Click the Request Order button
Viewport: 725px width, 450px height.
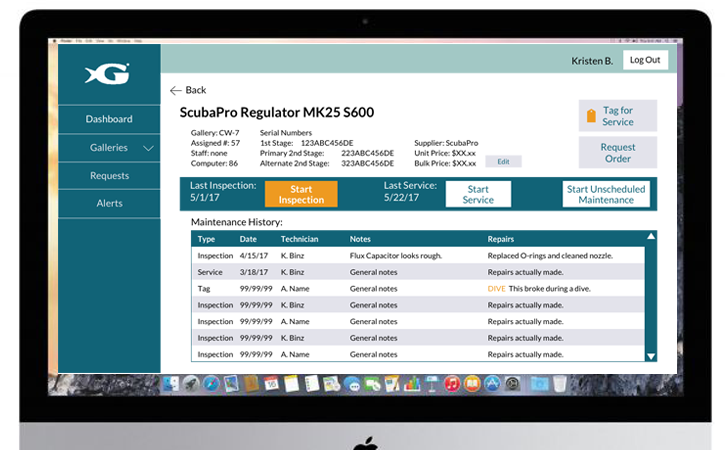coord(618,153)
